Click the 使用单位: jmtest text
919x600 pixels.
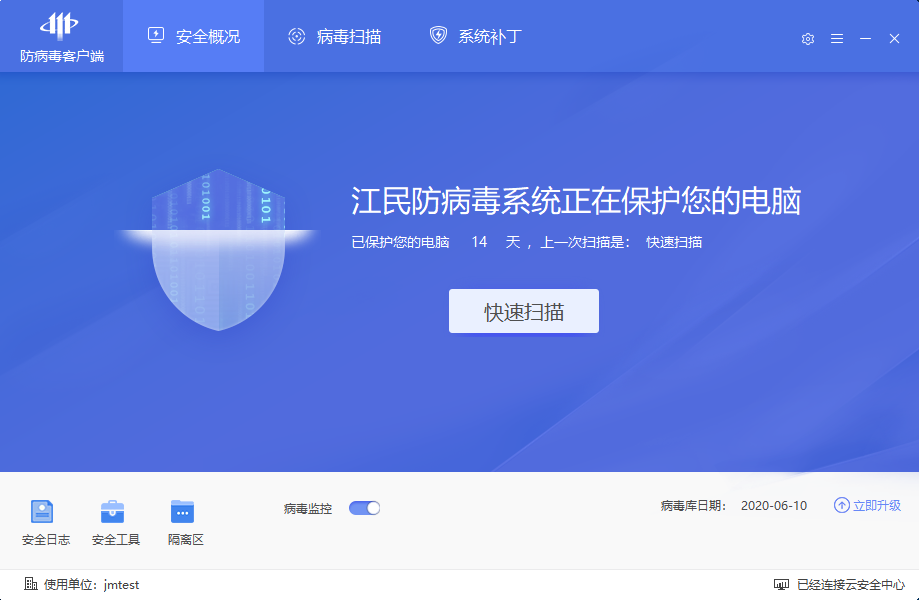pos(91,585)
